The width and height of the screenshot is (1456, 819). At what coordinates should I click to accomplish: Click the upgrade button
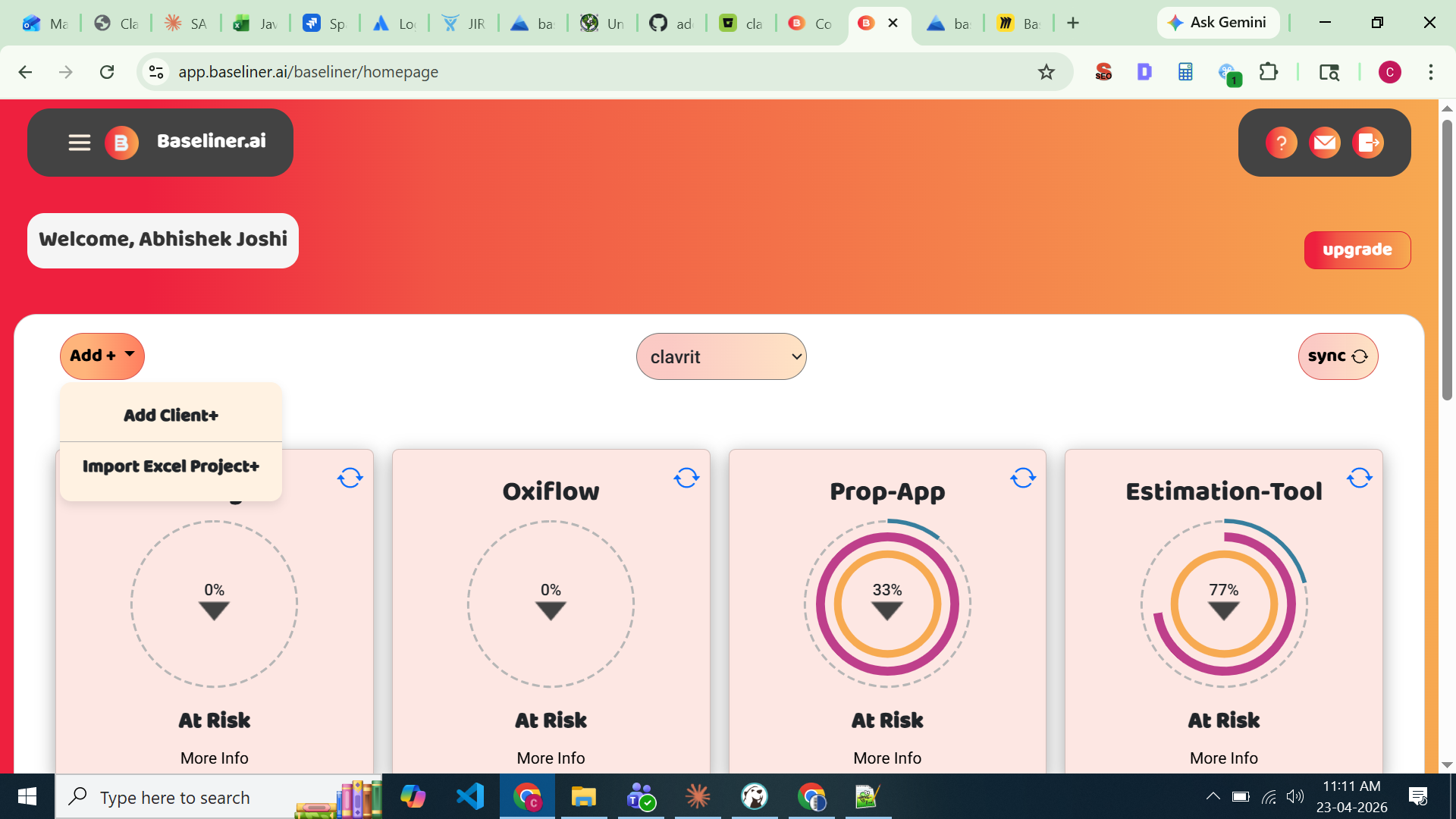pos(1357,250)
